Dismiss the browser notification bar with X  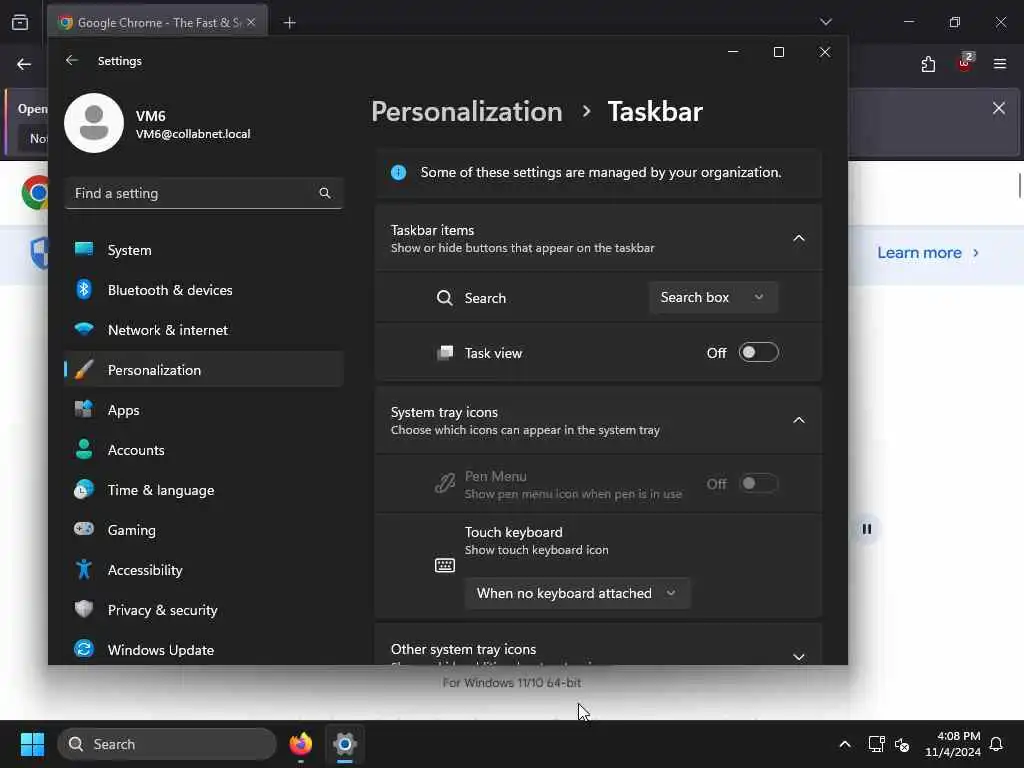point(999,108)
